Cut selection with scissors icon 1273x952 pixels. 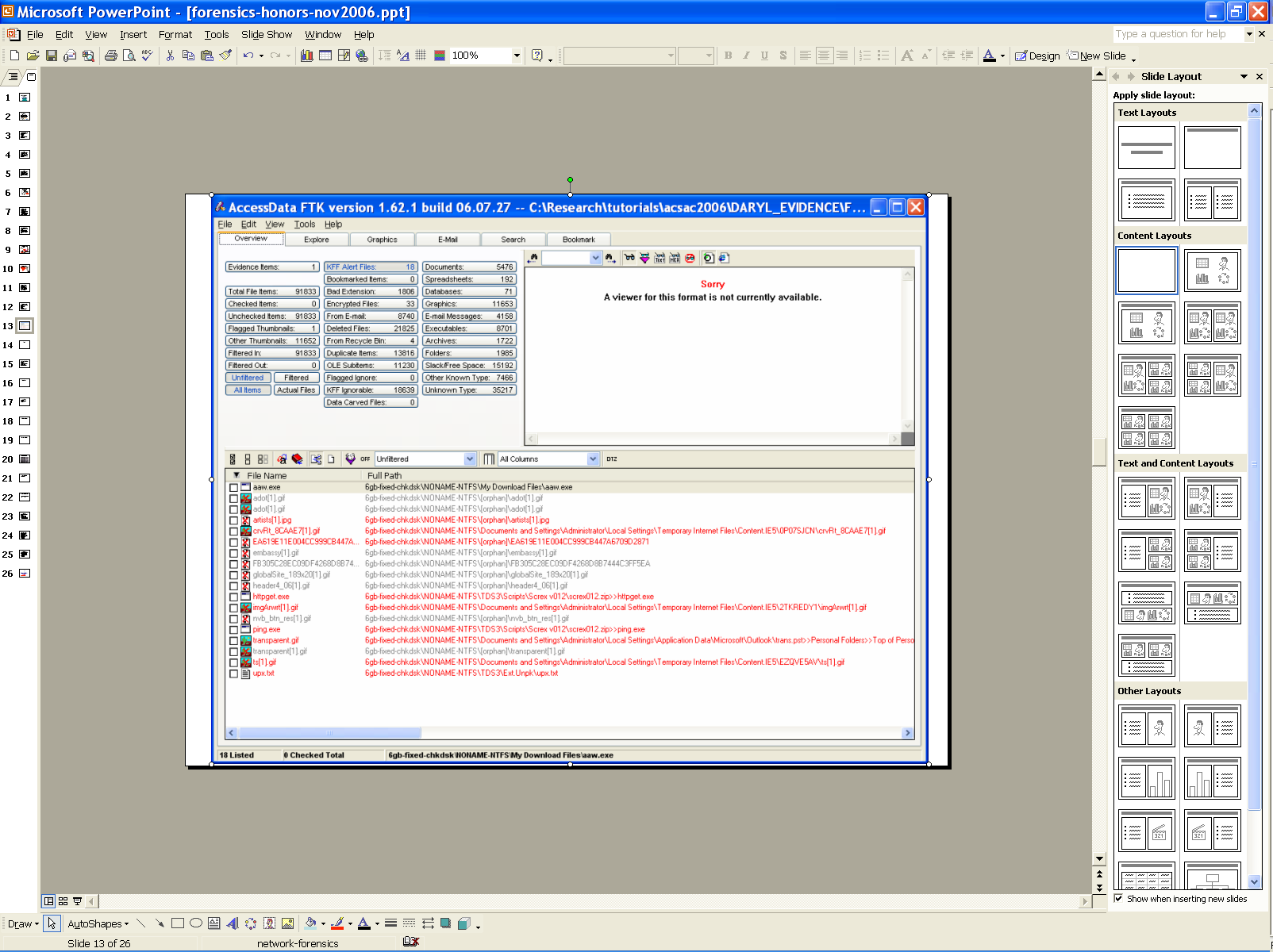point(170,56)
